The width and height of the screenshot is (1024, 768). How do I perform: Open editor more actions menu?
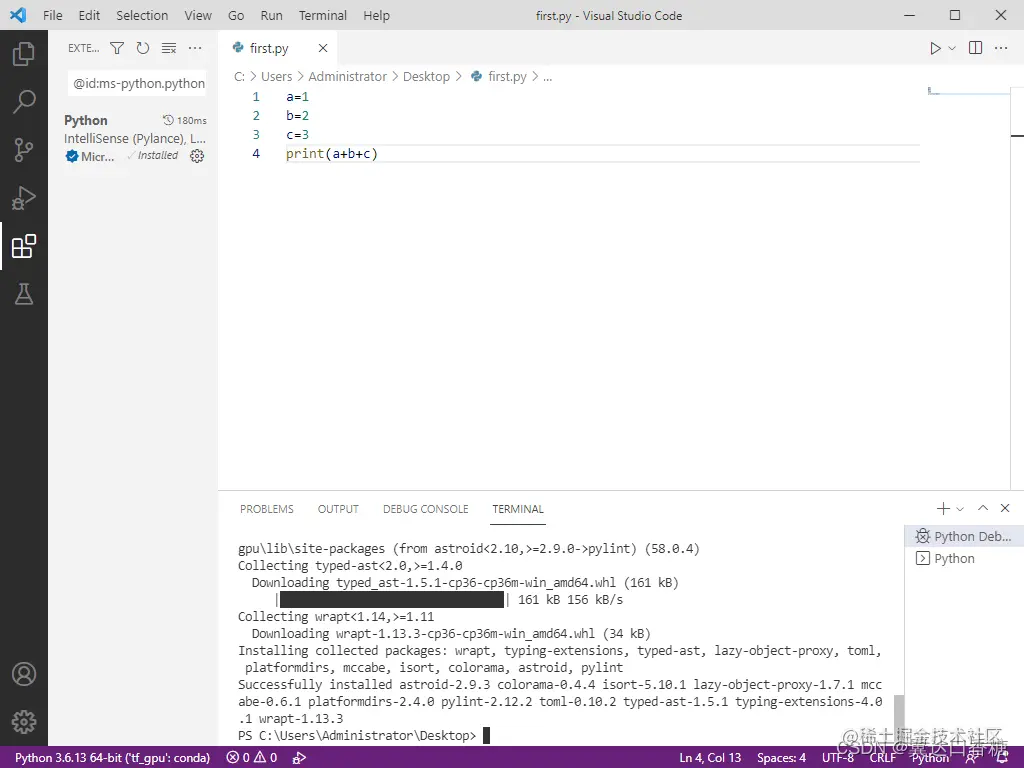1000,48
